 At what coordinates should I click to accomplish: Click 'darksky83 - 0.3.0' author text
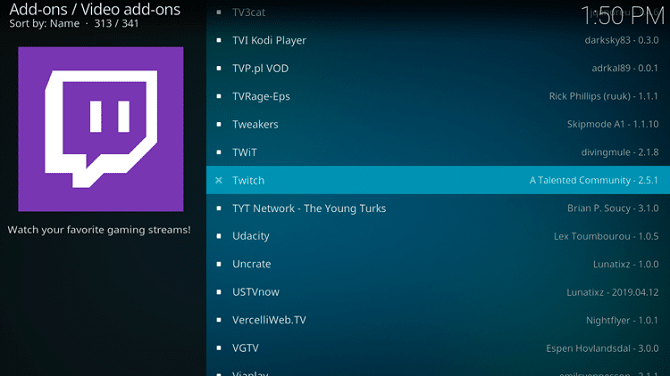622,40
